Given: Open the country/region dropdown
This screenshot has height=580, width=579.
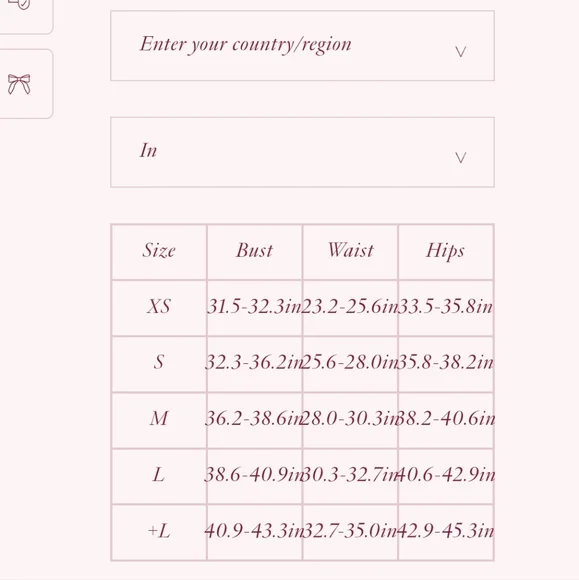Looking at the screenshot, I should point(302,45).
